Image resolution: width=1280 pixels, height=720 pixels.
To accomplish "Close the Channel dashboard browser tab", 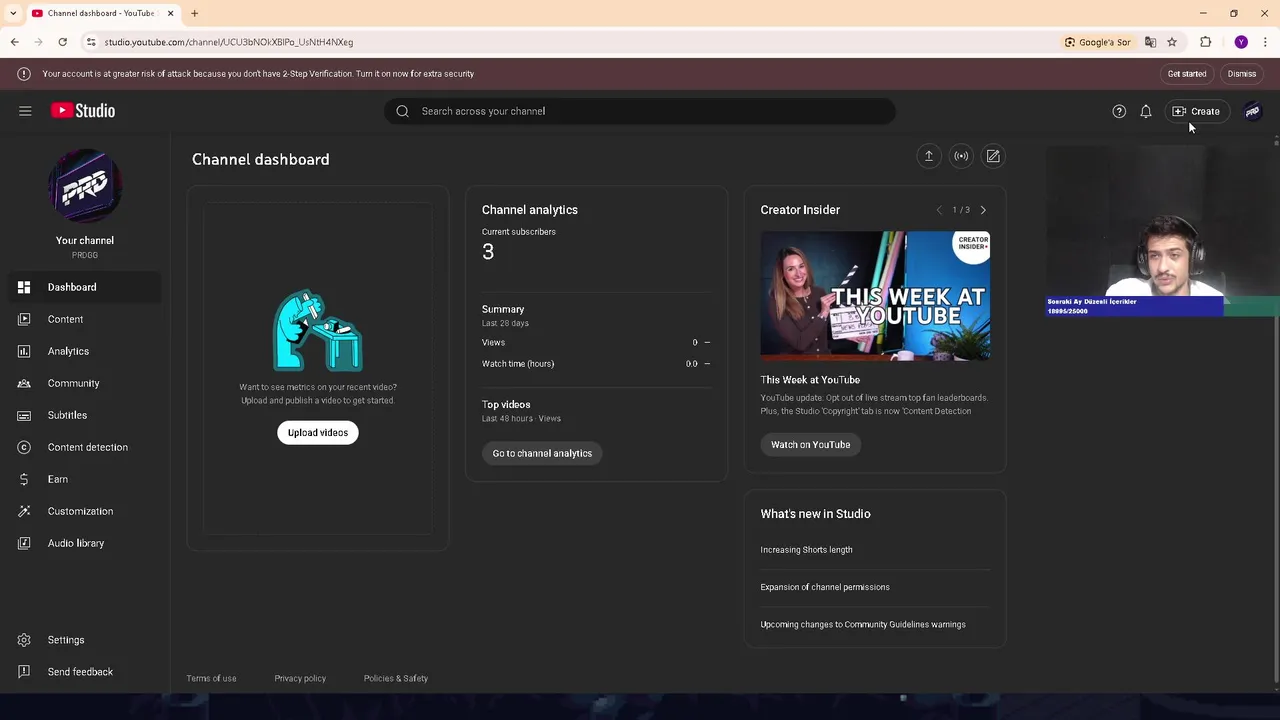I will pyautogui.click(x=170, y=13).
